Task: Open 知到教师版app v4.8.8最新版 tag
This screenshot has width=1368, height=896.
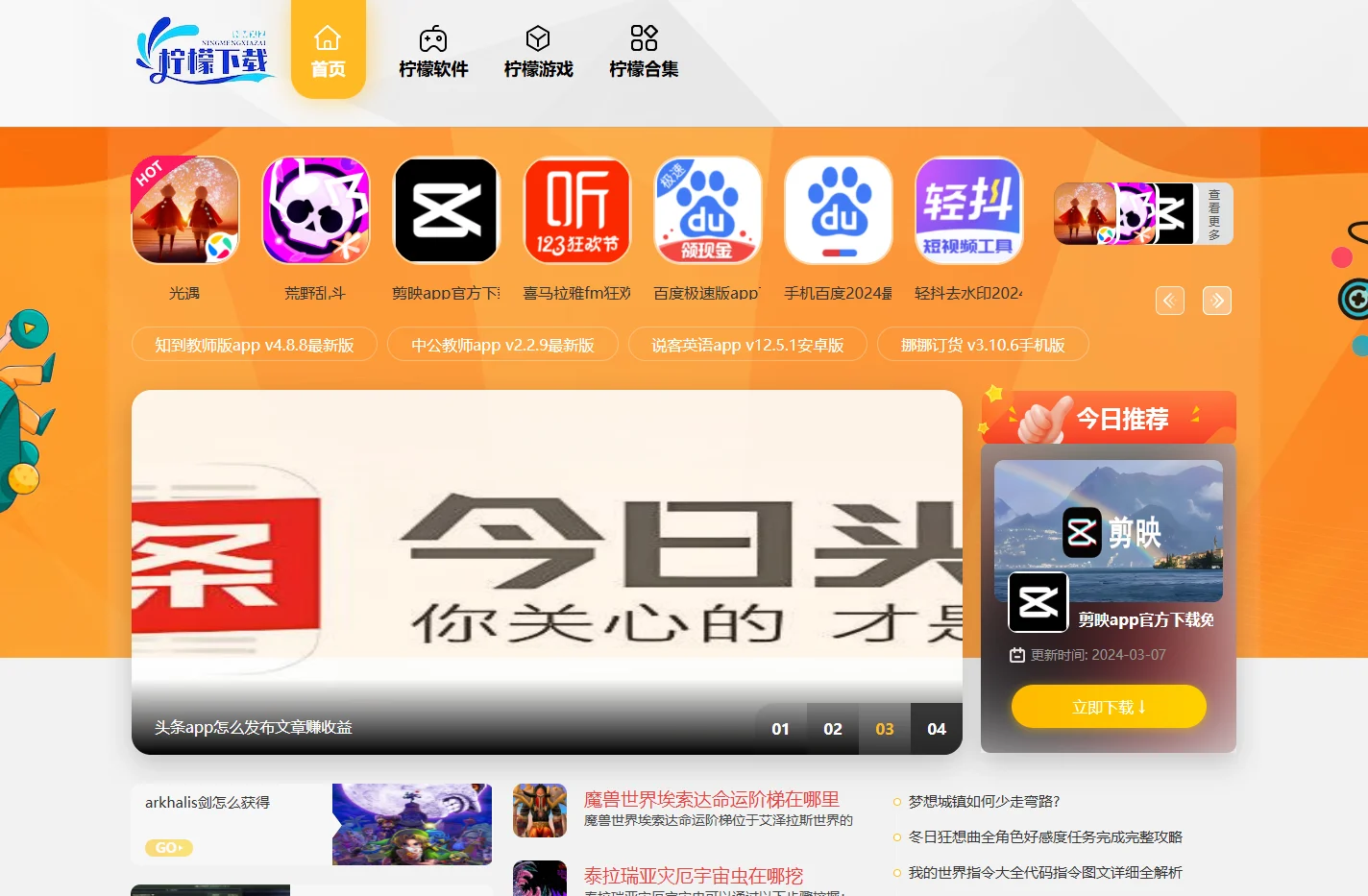Action: click(x=255, y=345)
